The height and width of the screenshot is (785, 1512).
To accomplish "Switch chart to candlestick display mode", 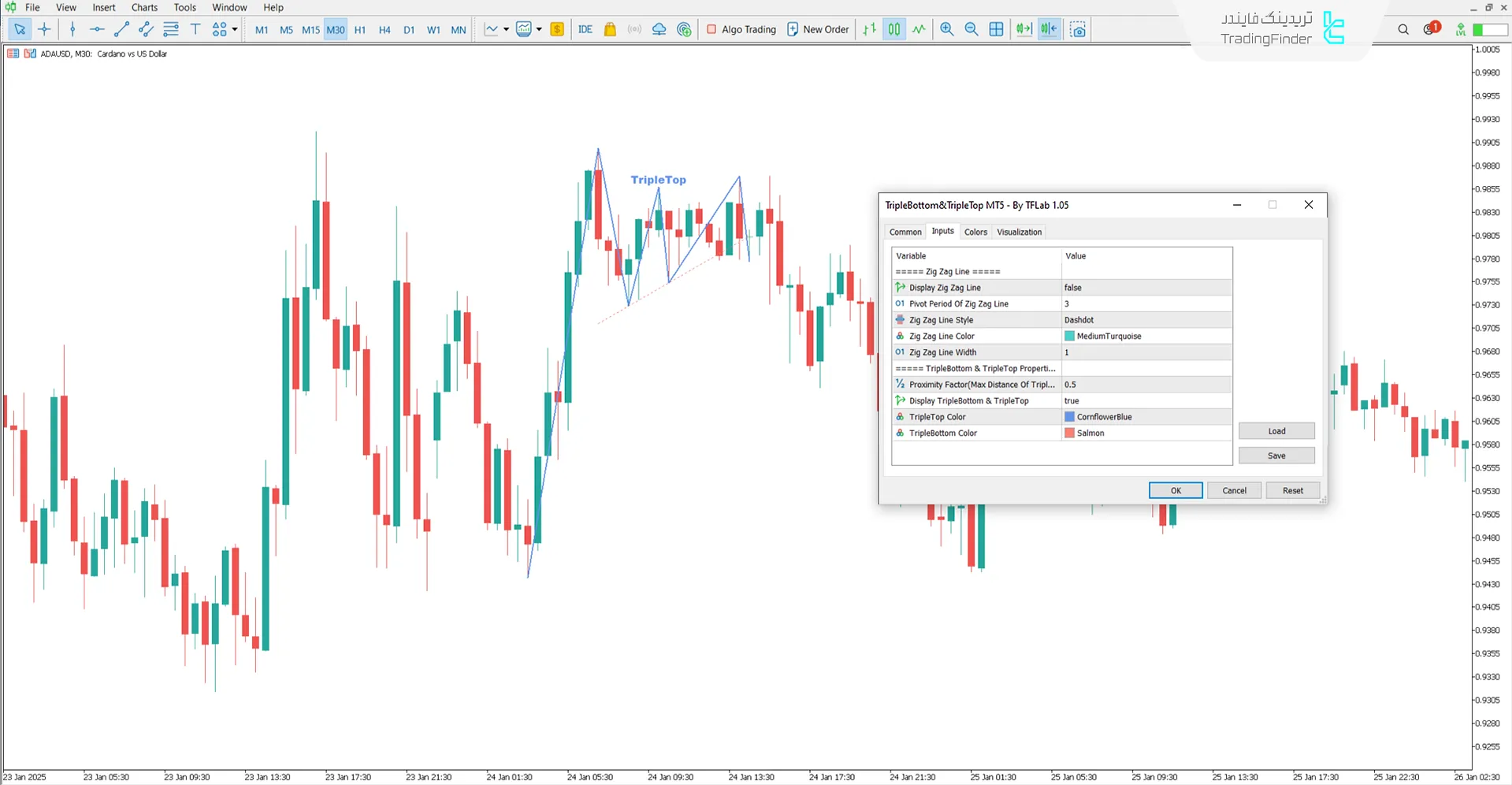I will click(893, 29).
